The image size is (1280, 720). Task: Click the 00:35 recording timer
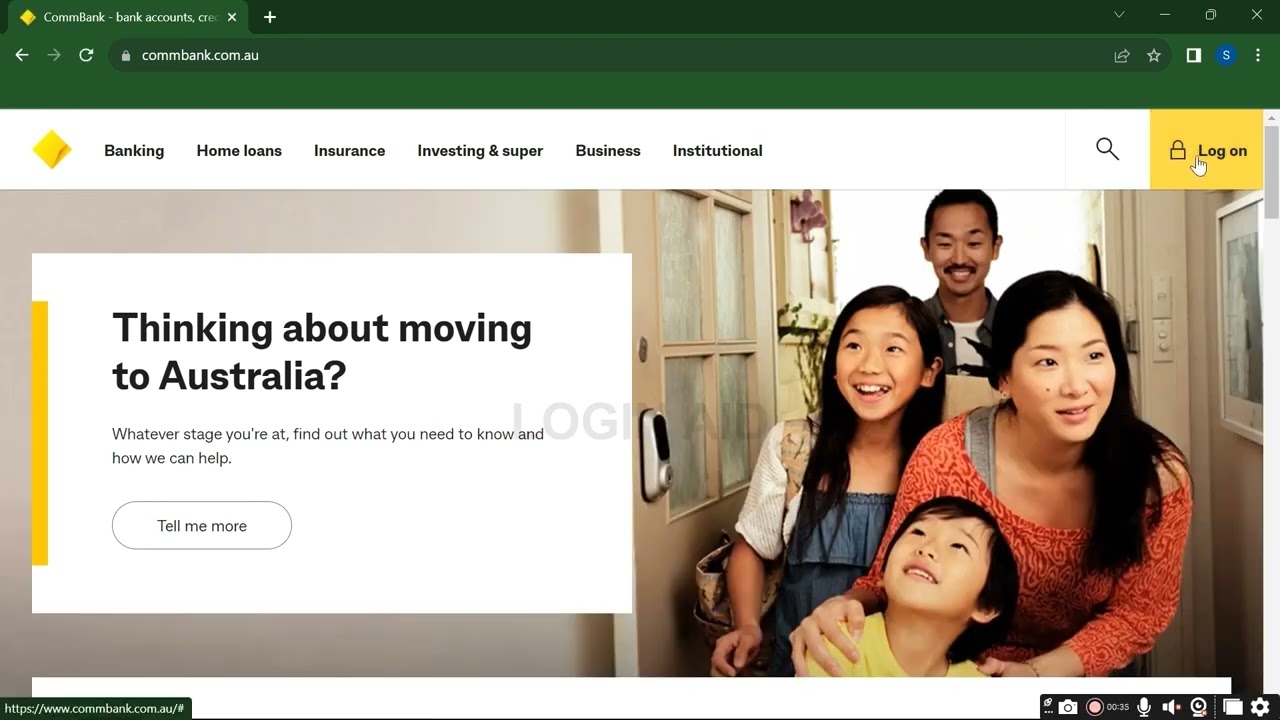coord(1117,707)
